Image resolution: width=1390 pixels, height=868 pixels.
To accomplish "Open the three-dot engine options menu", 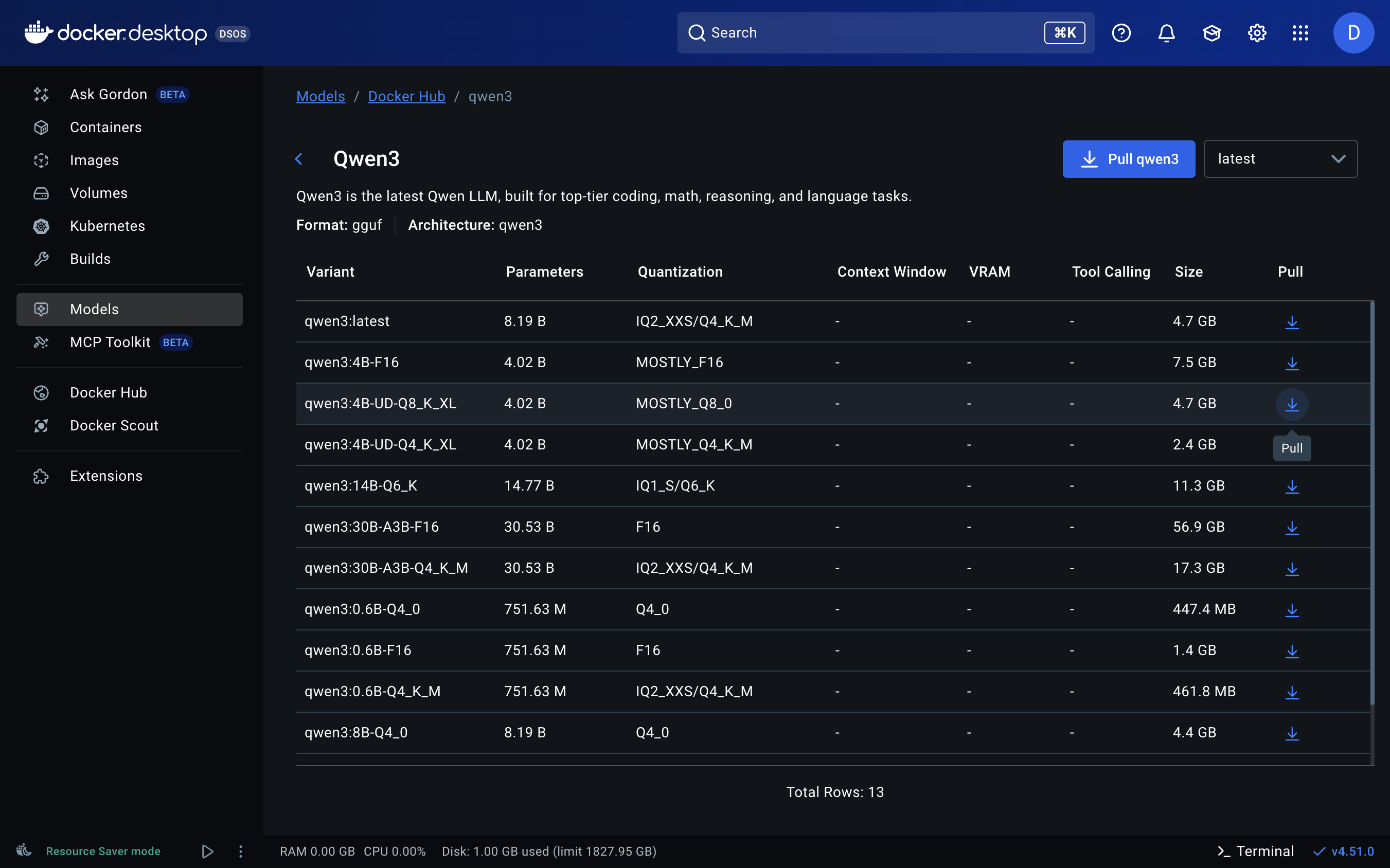I will (241, 851).
